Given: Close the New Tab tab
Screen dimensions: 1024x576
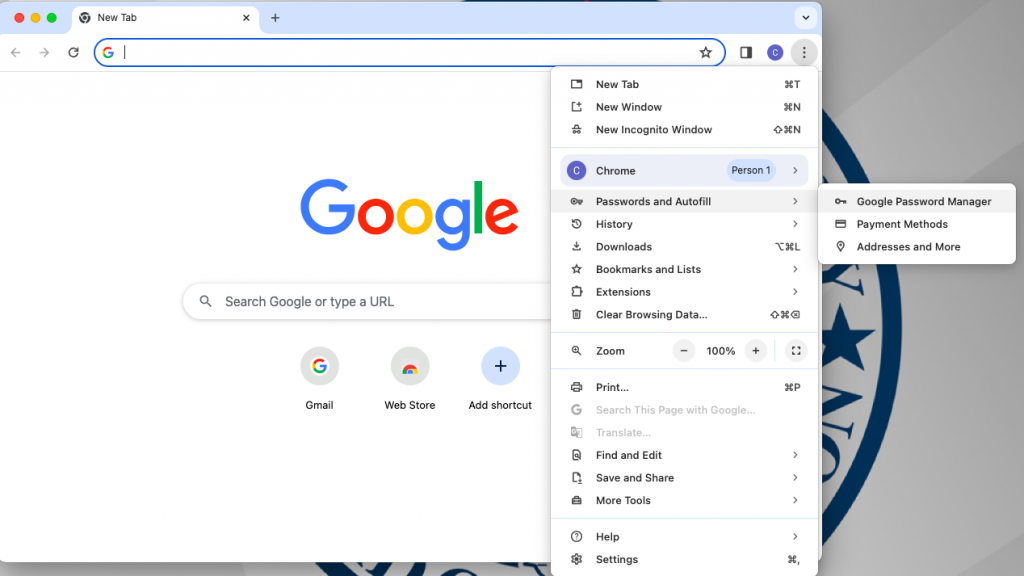Looking at the screenshot, I should [x=246, y=18].
